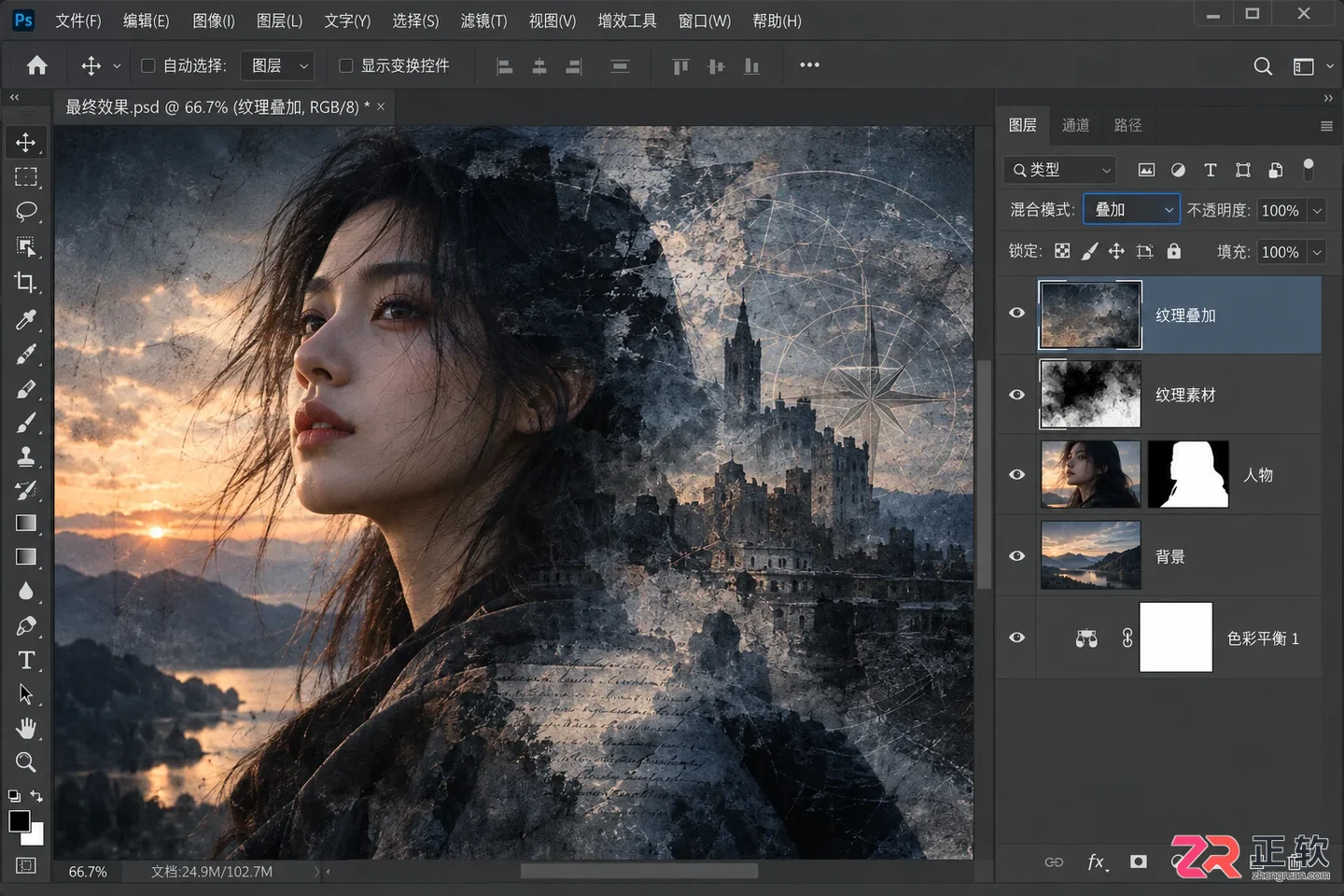Select the Path Selection arrow tool
The height and width of the screenshot is (896, 1344).
pos(26,694)
